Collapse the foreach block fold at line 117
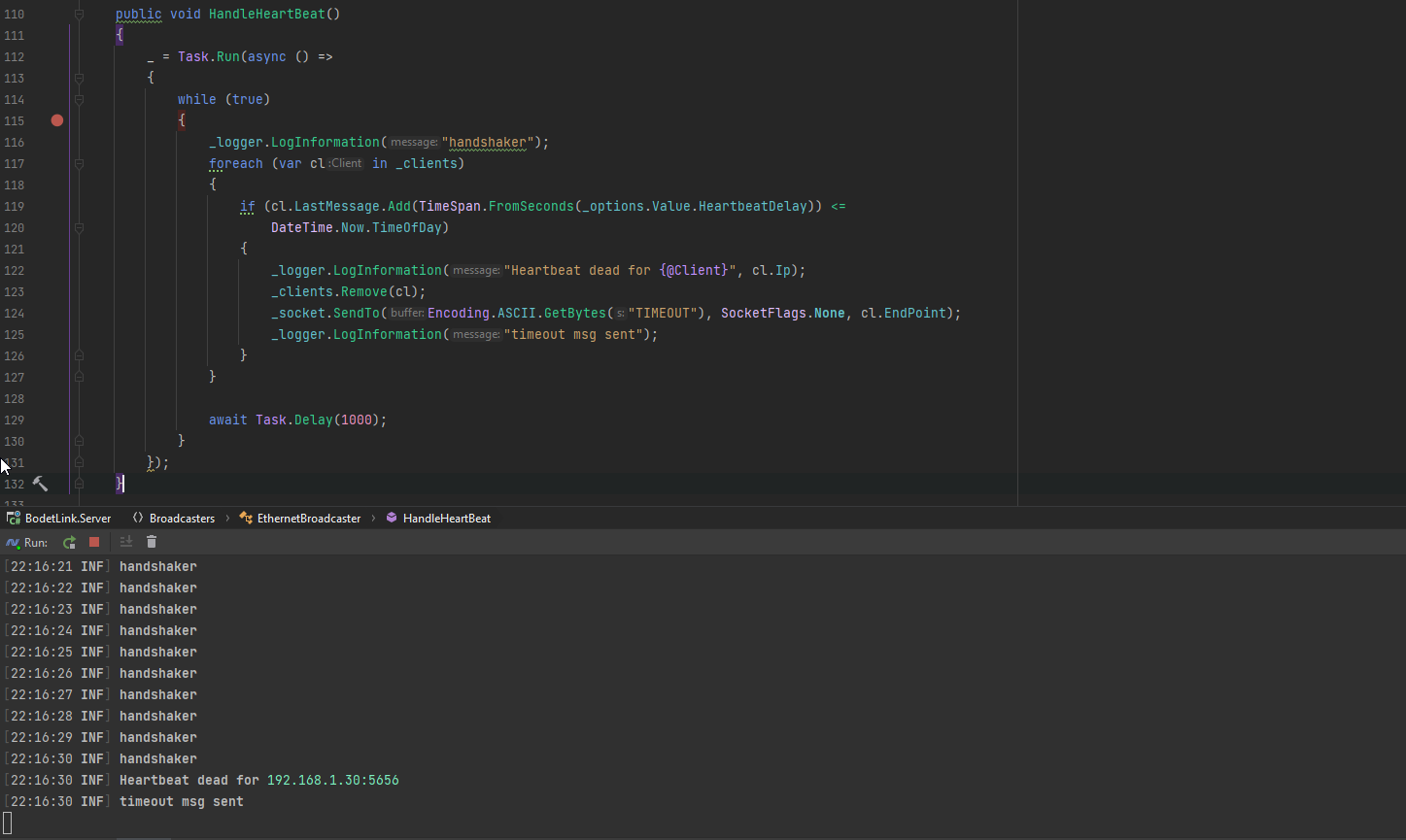This screenshot has width=1406, height=840. (80, 163)
